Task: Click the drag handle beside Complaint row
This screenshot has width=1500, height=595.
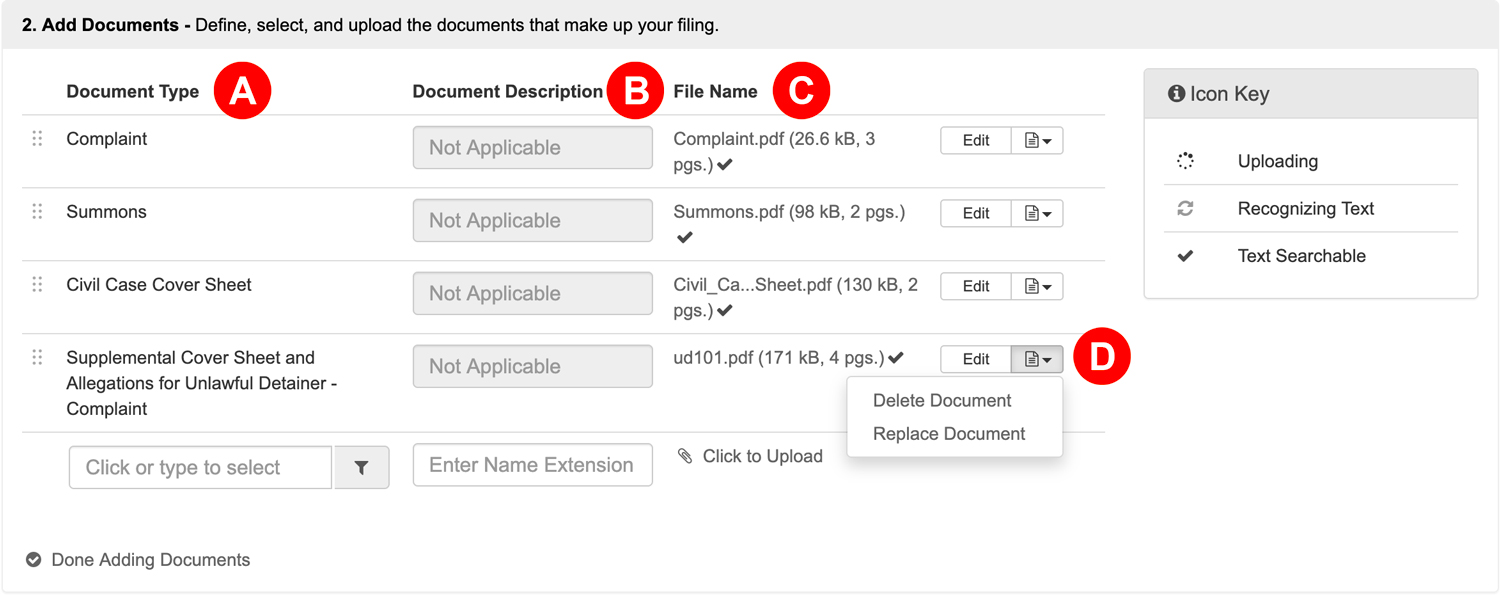Action: click(37, 139)
